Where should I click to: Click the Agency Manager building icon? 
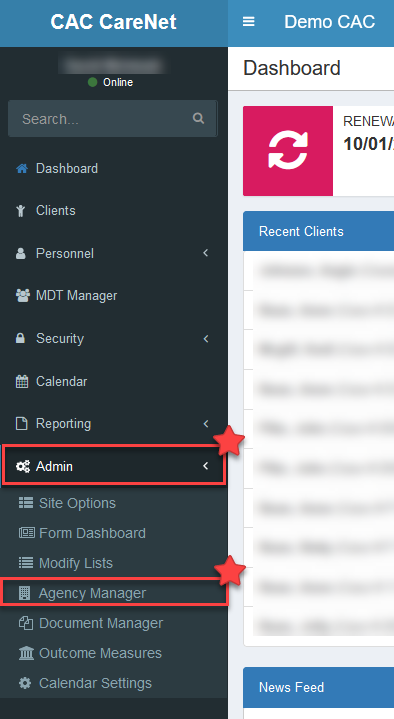pyautogui.click(x=24, y=593)
